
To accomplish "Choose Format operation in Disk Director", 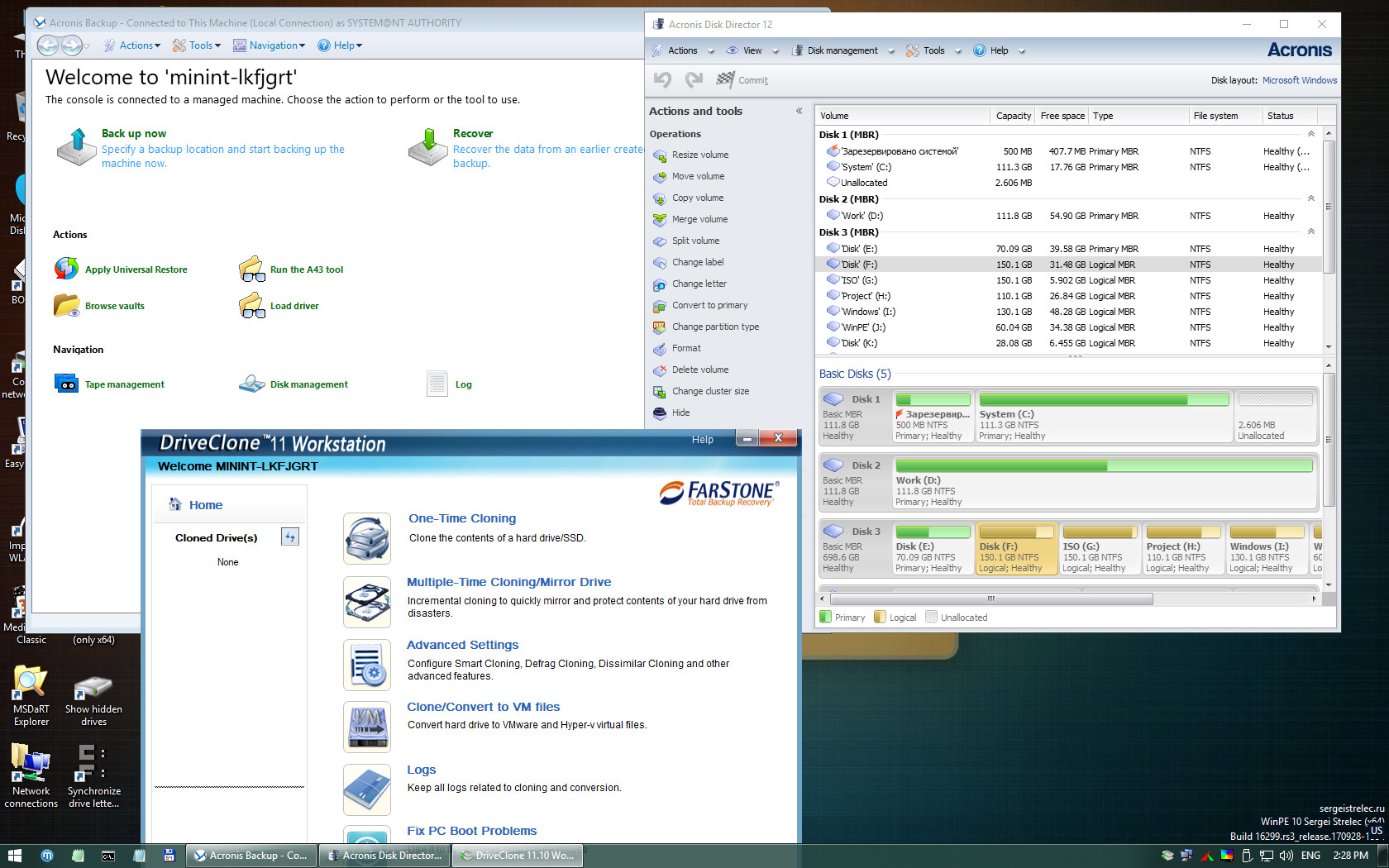I will (x=686, y=348).
